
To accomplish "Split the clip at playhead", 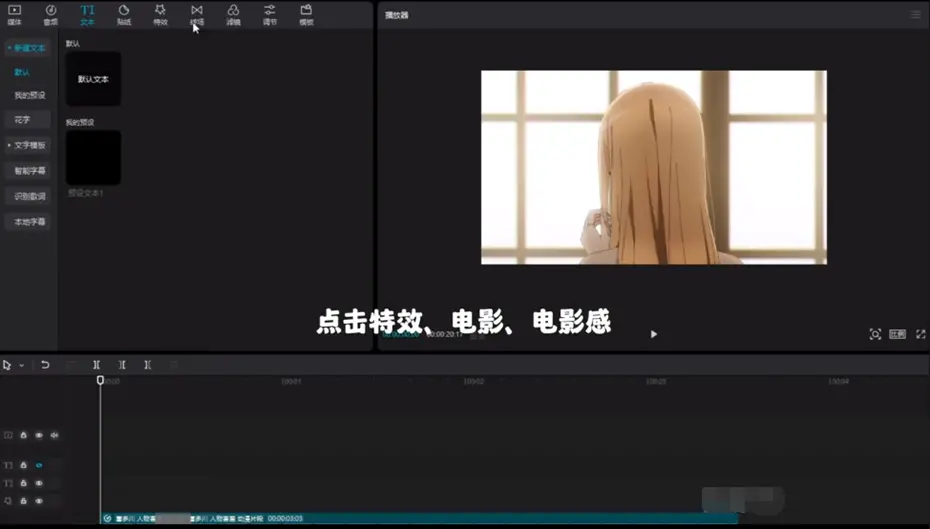I will [97, 365].
